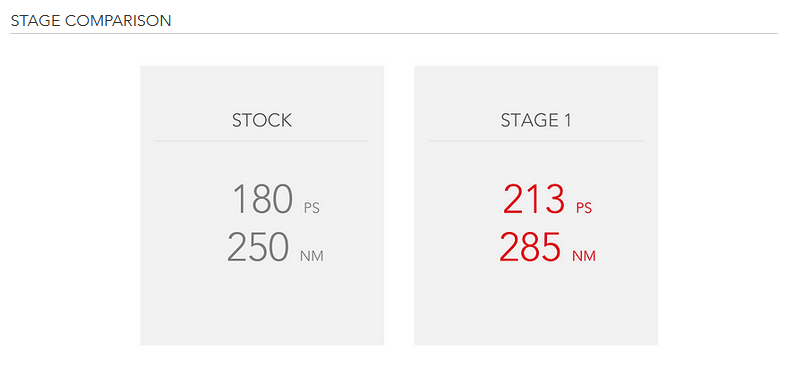Click the empty bottom area of STOCK card
This screenshot has height=366, width=793.
262,306
